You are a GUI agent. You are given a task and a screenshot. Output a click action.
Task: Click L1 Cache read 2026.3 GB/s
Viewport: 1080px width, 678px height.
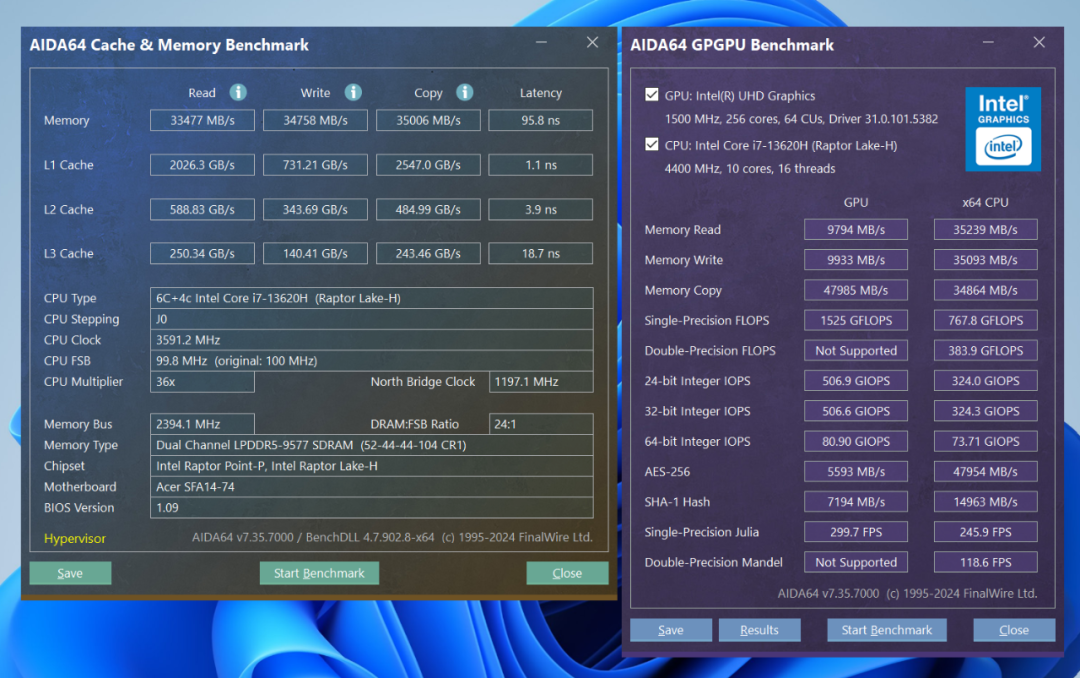[x=202, y=165]
